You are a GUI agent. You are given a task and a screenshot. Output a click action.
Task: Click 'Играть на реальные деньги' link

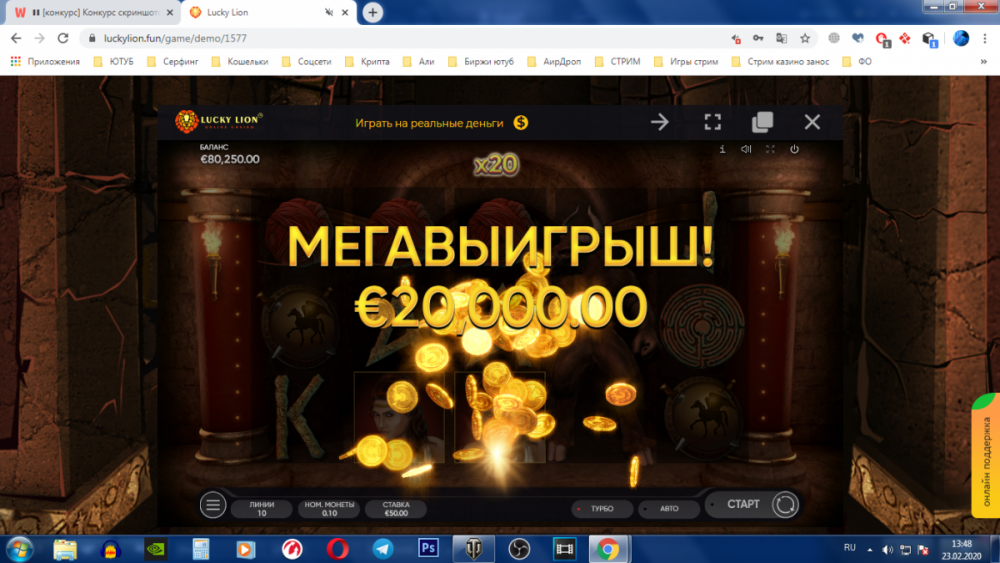[x=442, y=122]
